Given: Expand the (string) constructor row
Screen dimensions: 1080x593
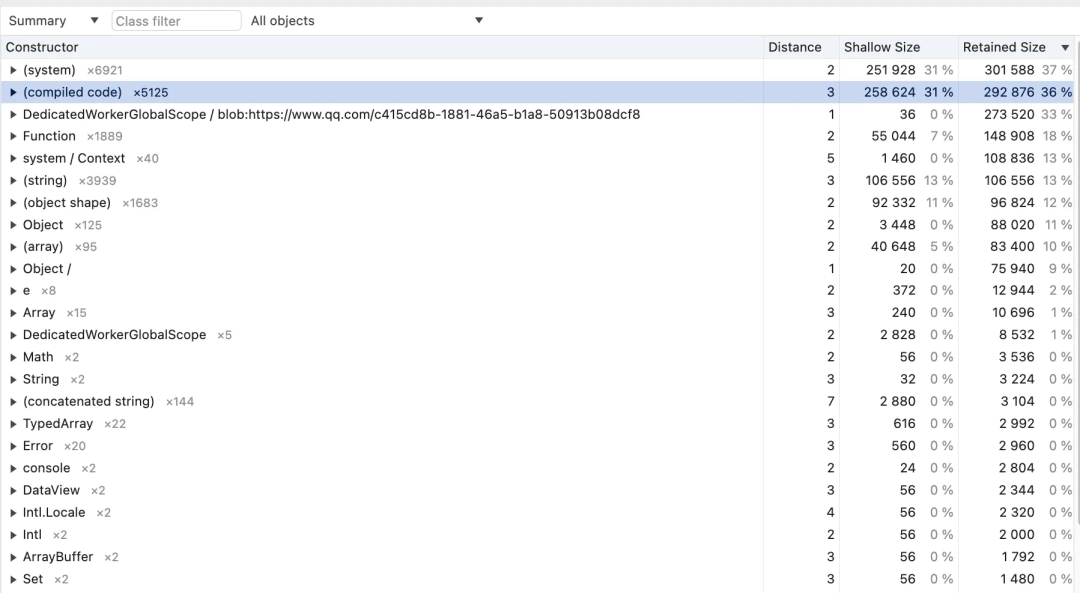Looking at the screenshot, I should [13, 181].
